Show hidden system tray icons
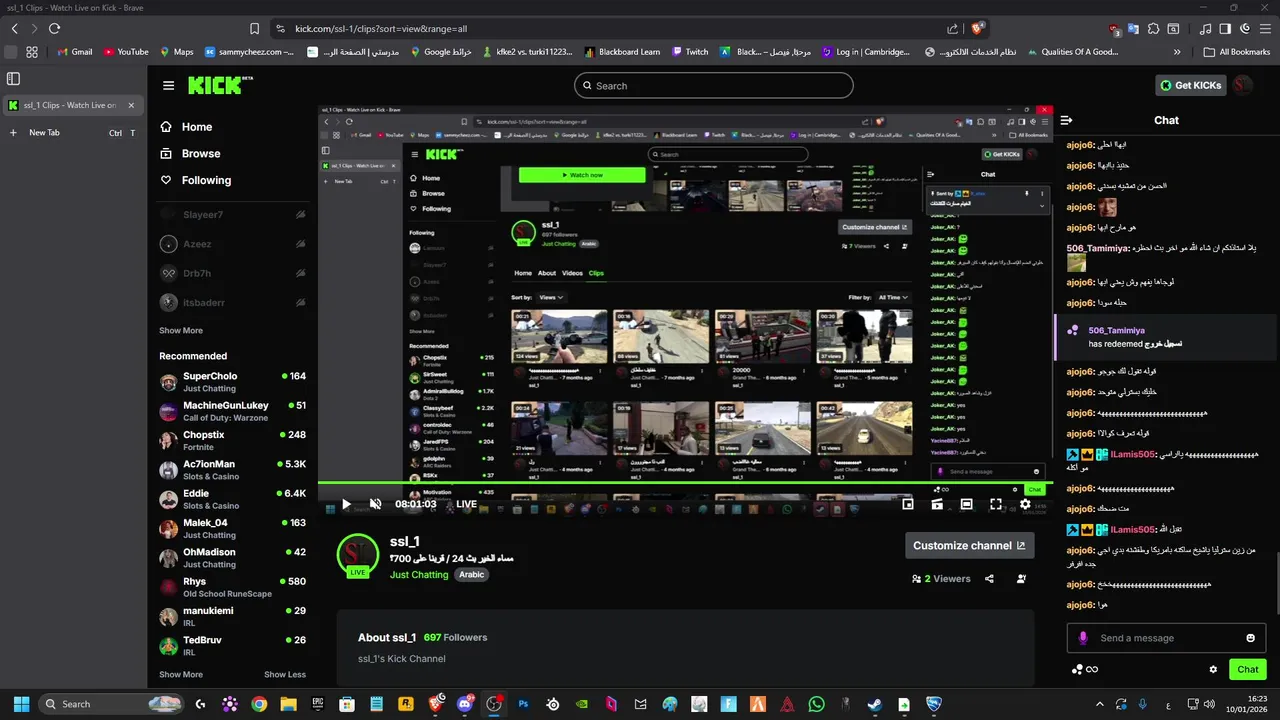This screenshot has height=720, width=1280. click(x=1100, y=704)
